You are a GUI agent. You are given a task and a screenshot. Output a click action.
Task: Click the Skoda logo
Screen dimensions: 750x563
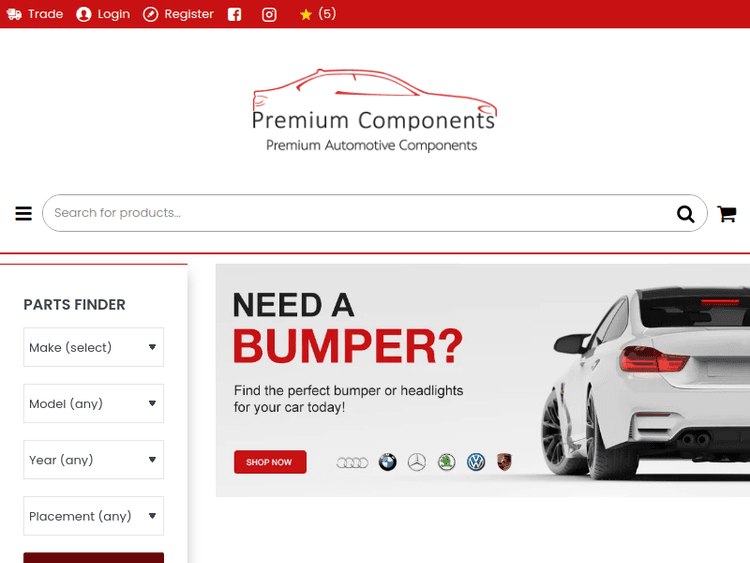click(447, 462)
